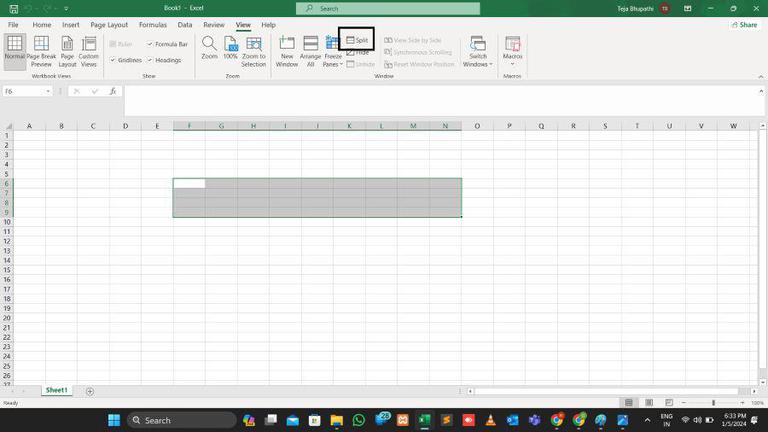Switch to the Data tab

click(x=185, y=24)
